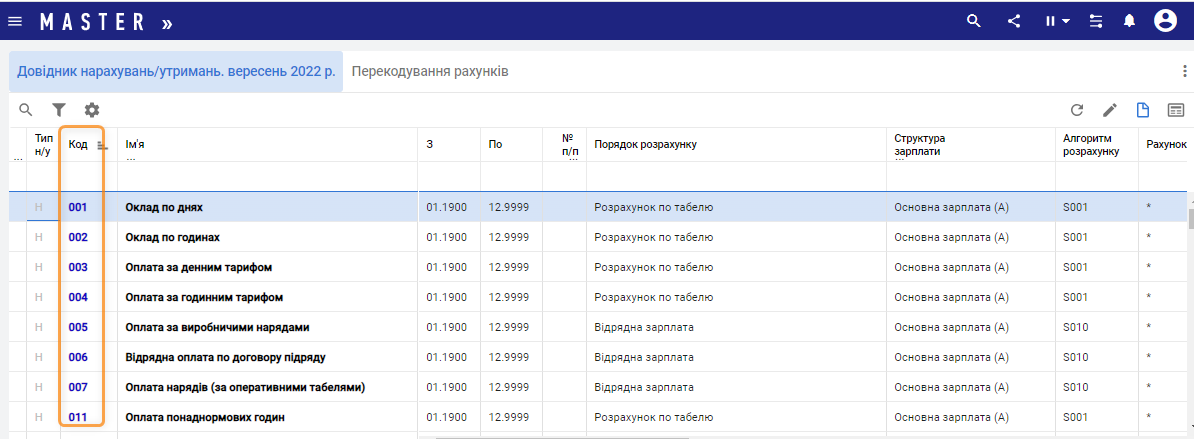Click the blue document icon
This screenshot has height=439, width=1194.
coord(1143,110)
